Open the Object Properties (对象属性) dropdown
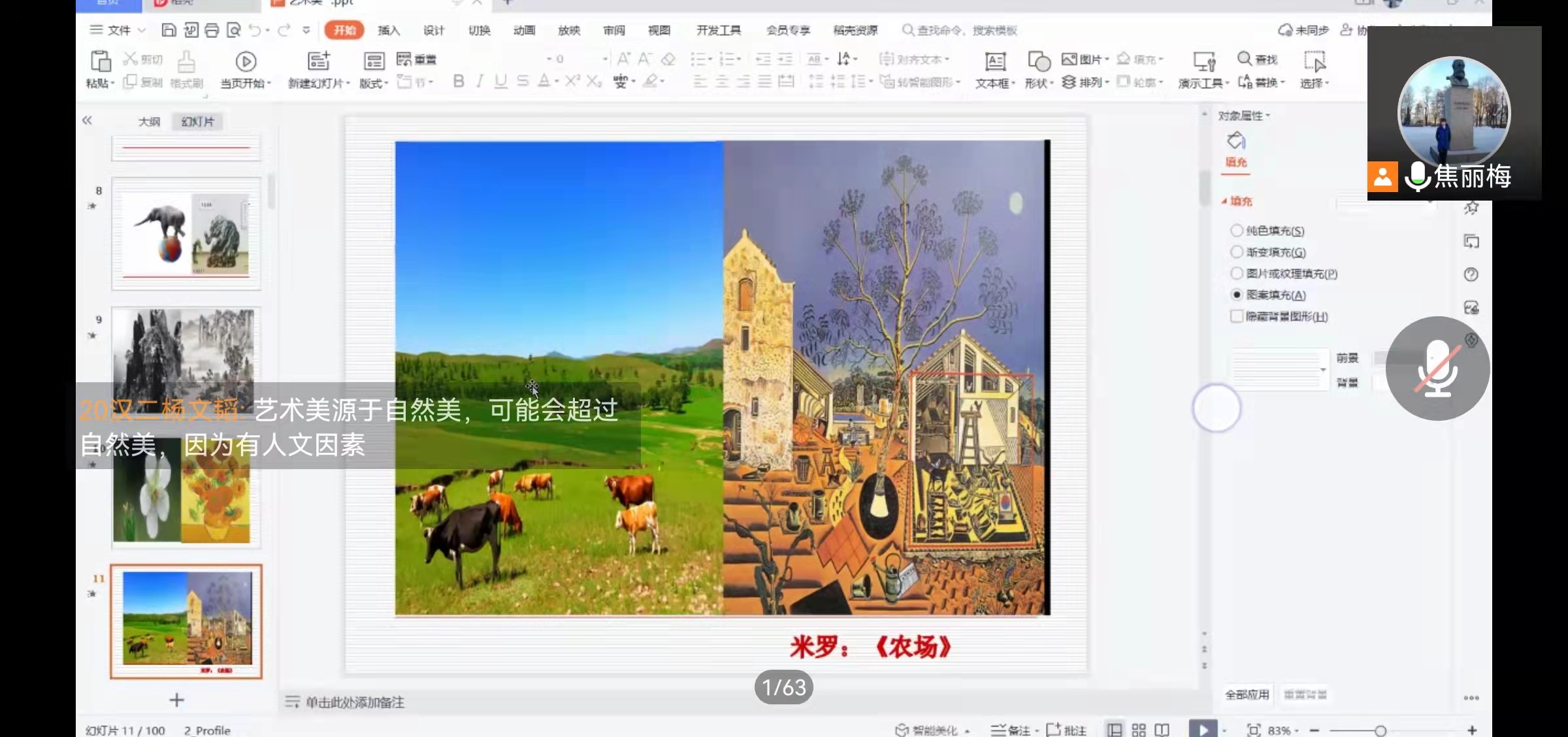1568x737 pixels. coord(1244,116)
